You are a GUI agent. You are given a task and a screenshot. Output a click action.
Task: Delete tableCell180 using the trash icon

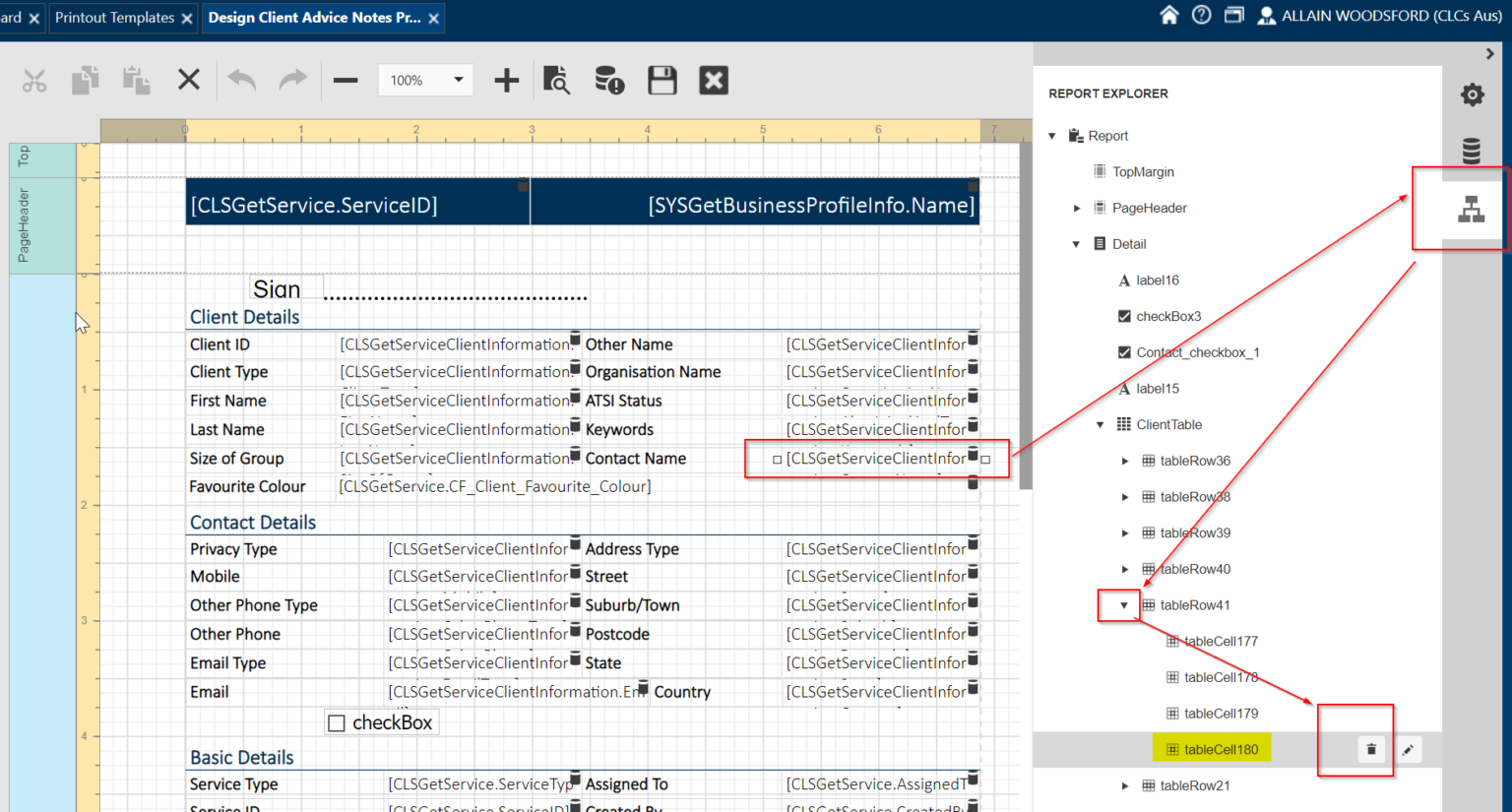tap(1371, 749)
